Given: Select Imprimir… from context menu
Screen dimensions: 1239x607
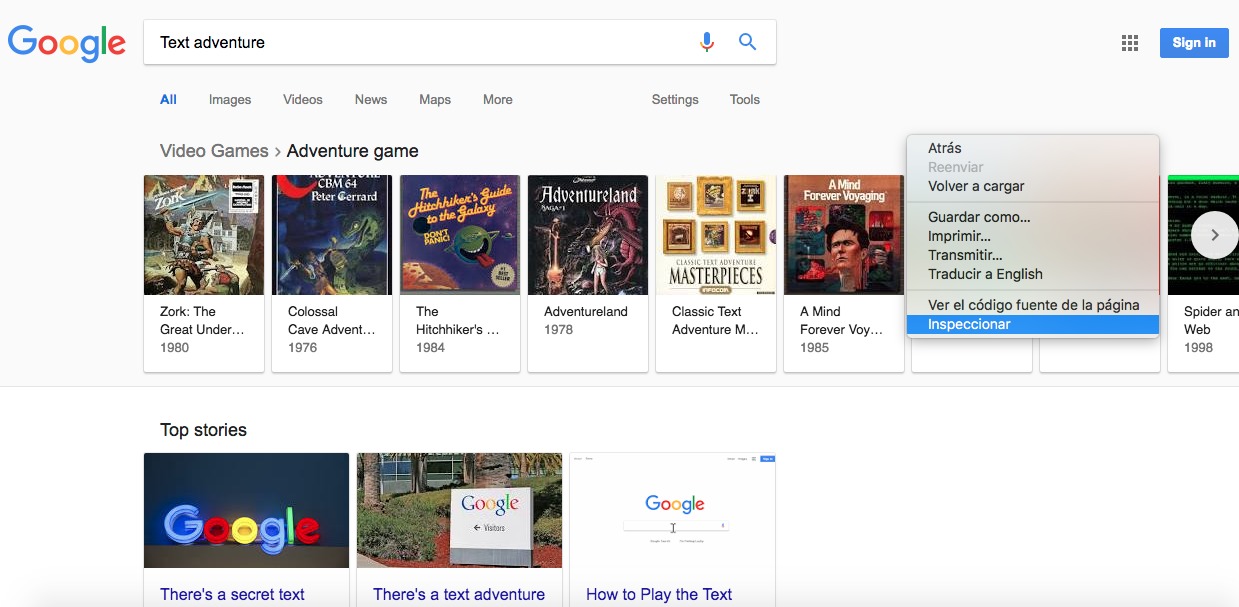Looking at the screenshot, I should [1033, 236].
